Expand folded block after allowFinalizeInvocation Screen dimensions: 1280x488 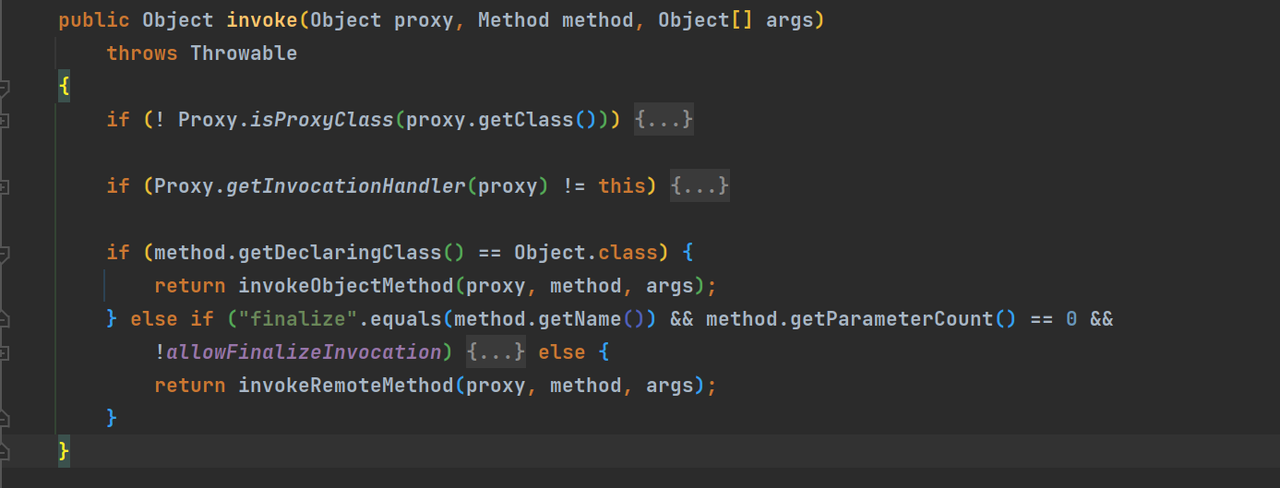(495, 352)
